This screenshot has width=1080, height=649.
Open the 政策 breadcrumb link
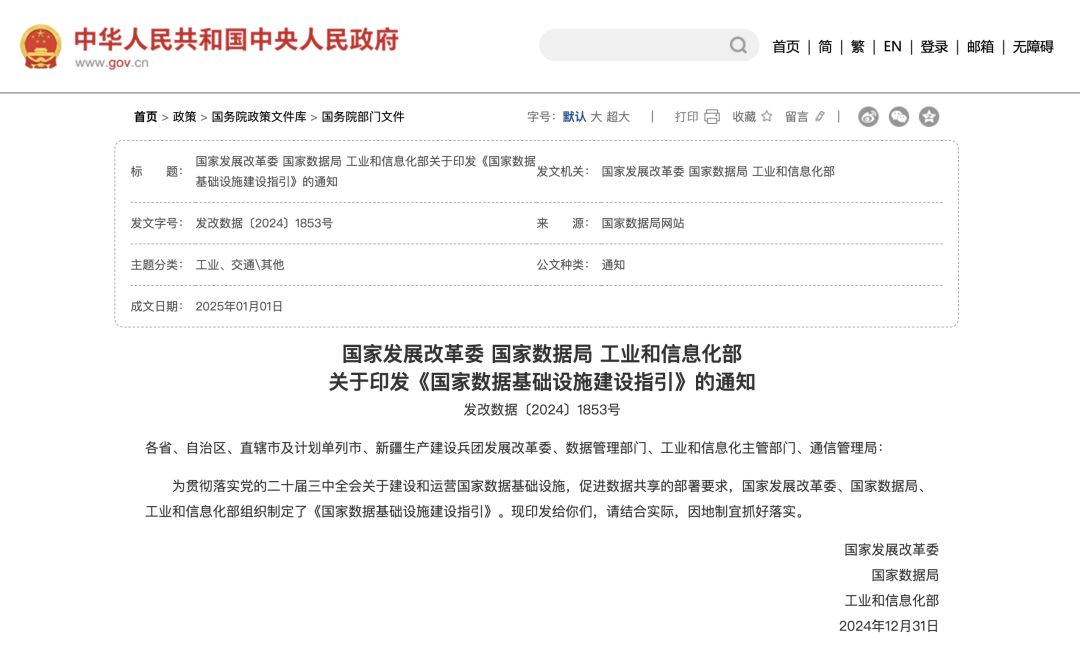185,116
